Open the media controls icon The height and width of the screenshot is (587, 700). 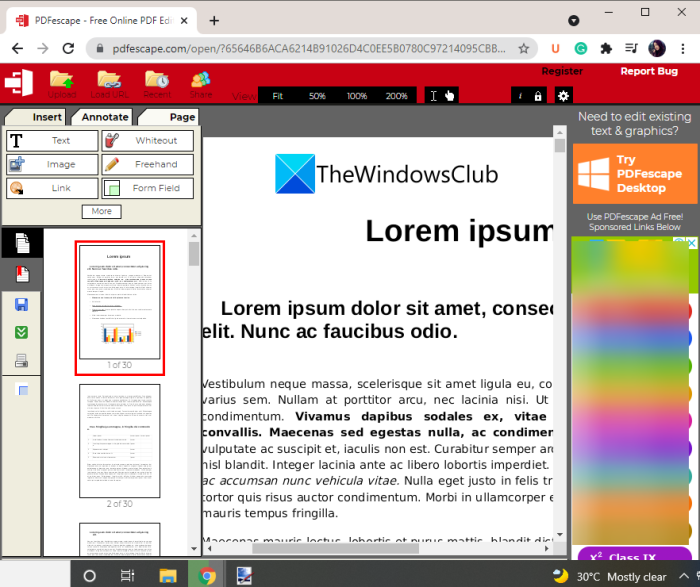[x=631, y=48]
